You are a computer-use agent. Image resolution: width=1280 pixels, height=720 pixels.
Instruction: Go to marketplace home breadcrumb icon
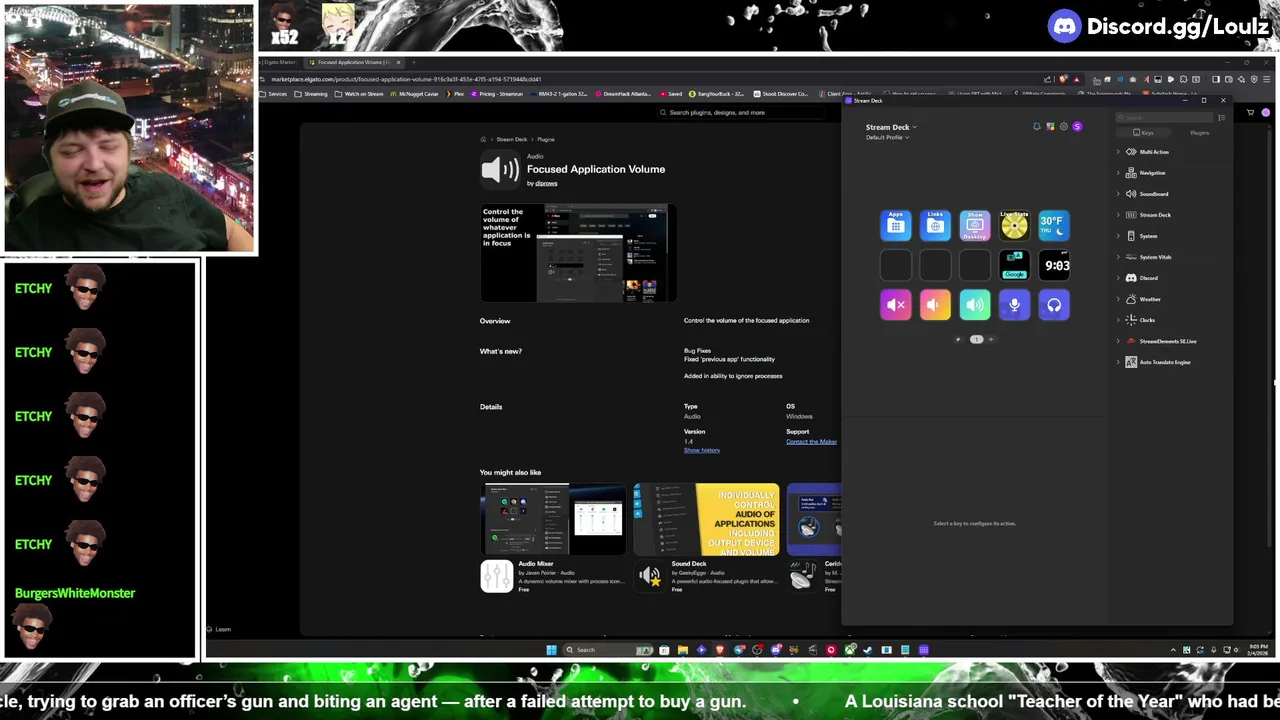pos(483,139)
